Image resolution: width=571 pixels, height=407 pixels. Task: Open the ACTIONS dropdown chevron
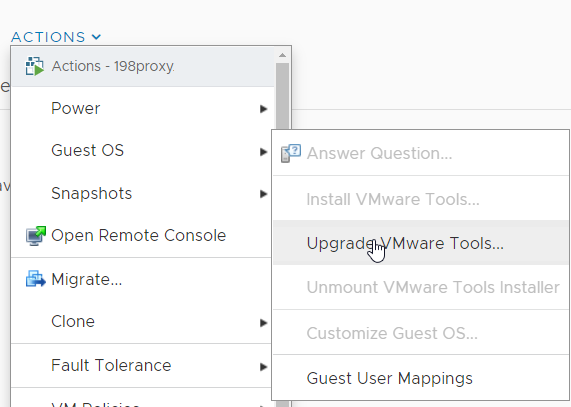(x=96, y=37)
